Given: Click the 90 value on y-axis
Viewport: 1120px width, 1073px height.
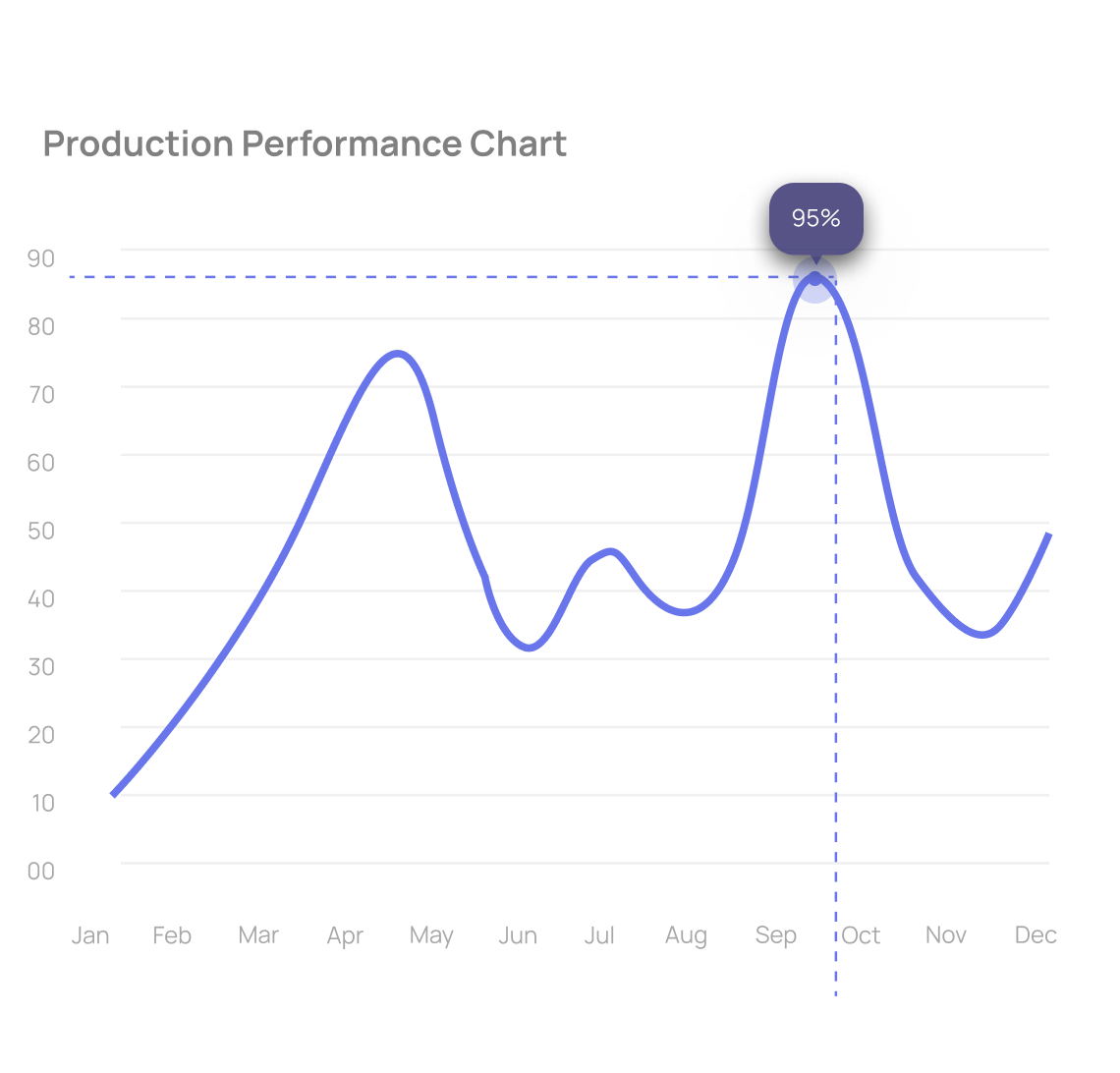Looking at the screenshot, I should pyautogui.click(x=41, y=258).
